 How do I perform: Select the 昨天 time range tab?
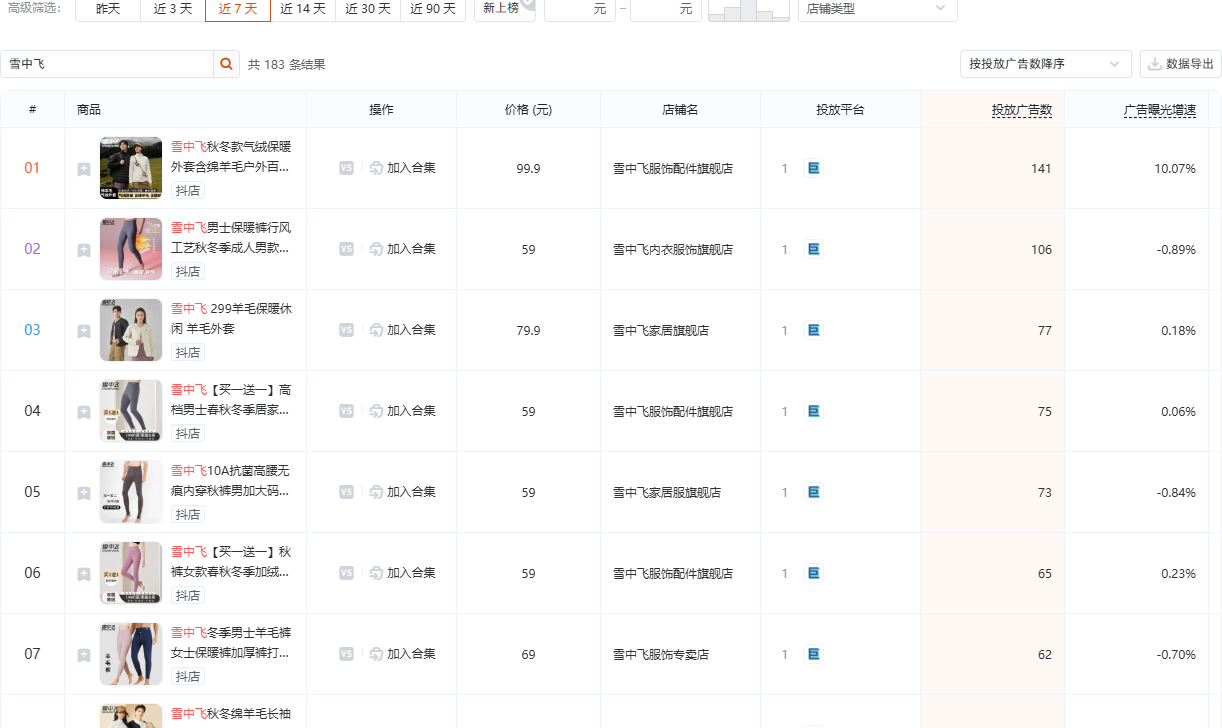(108, 9)
